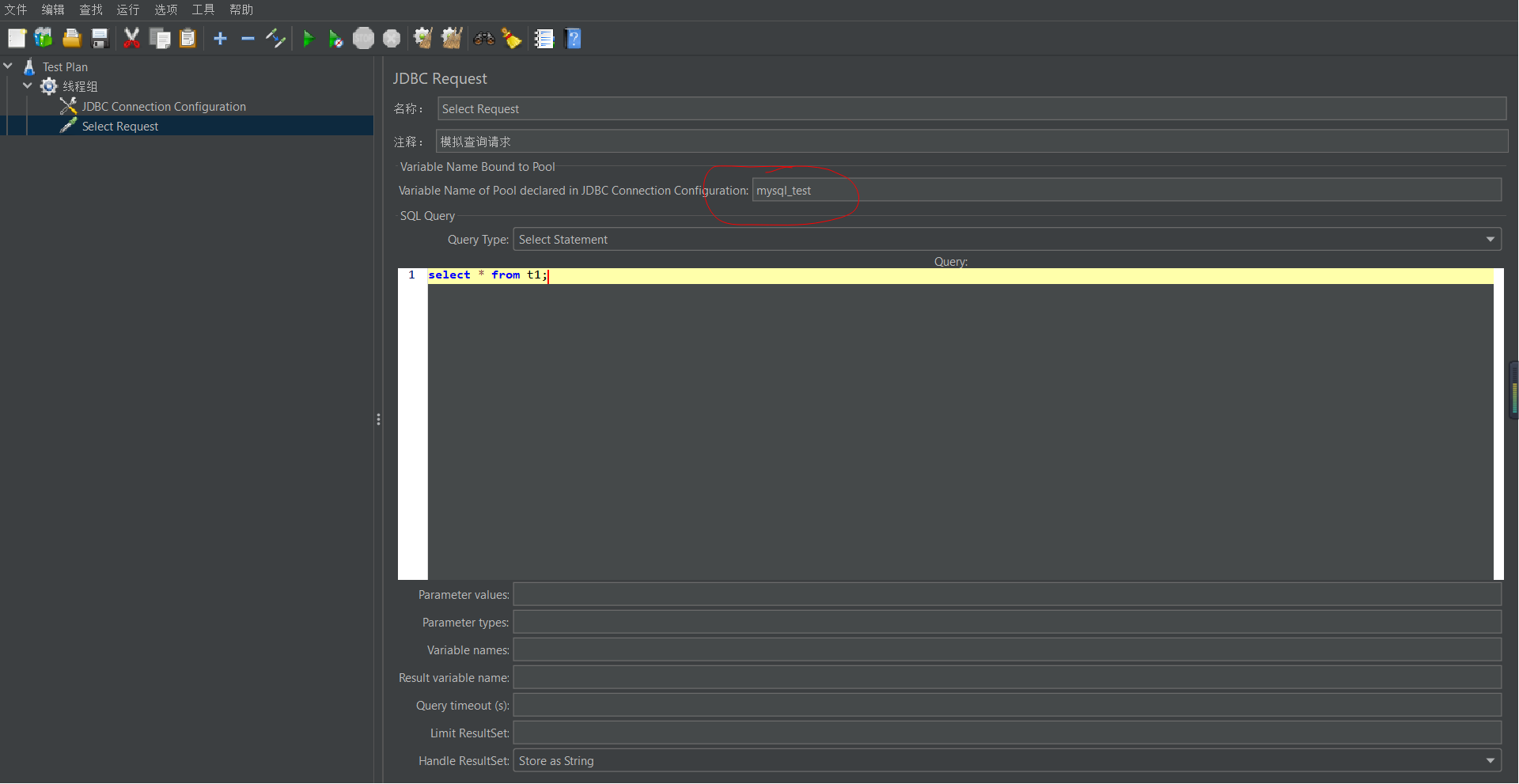This screenshot has height=784, width=1519.
Task: Open search with binoculars icon
Action: [484, 38]
